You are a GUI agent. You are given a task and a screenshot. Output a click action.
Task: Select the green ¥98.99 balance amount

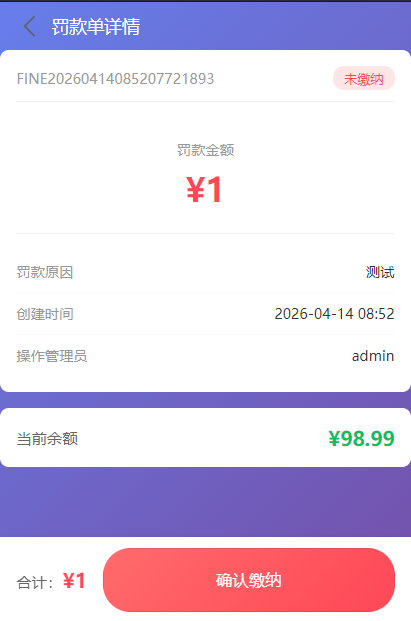362,438
